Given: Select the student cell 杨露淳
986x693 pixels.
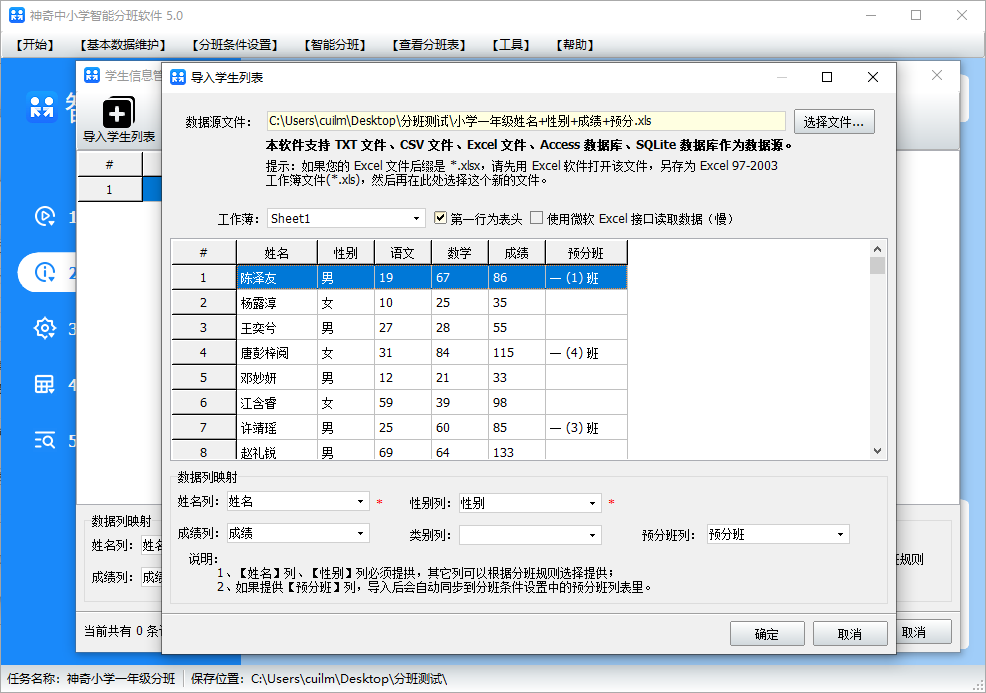Looking at the screenshot, I should click(277, 302).
